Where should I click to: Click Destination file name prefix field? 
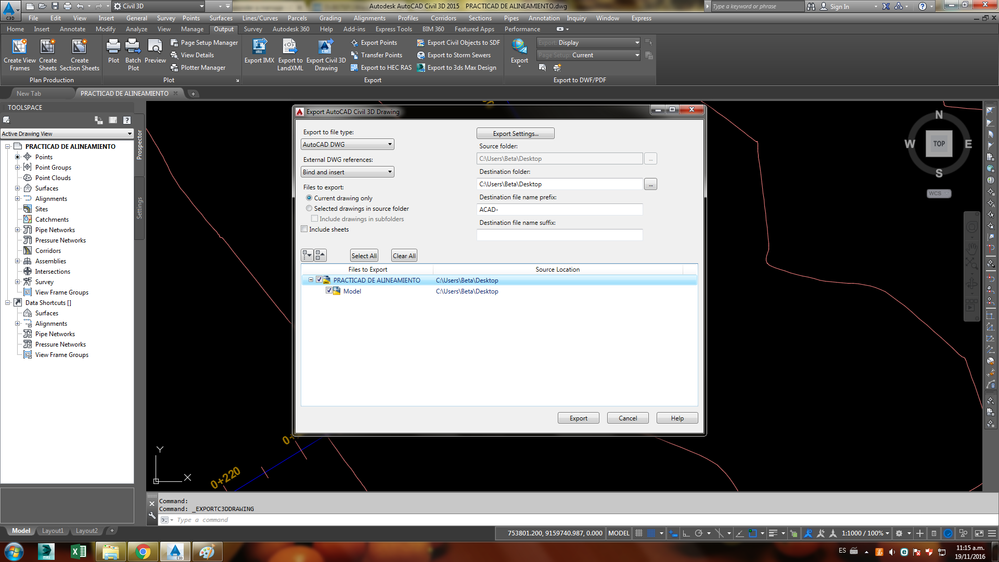pos(559,210)
